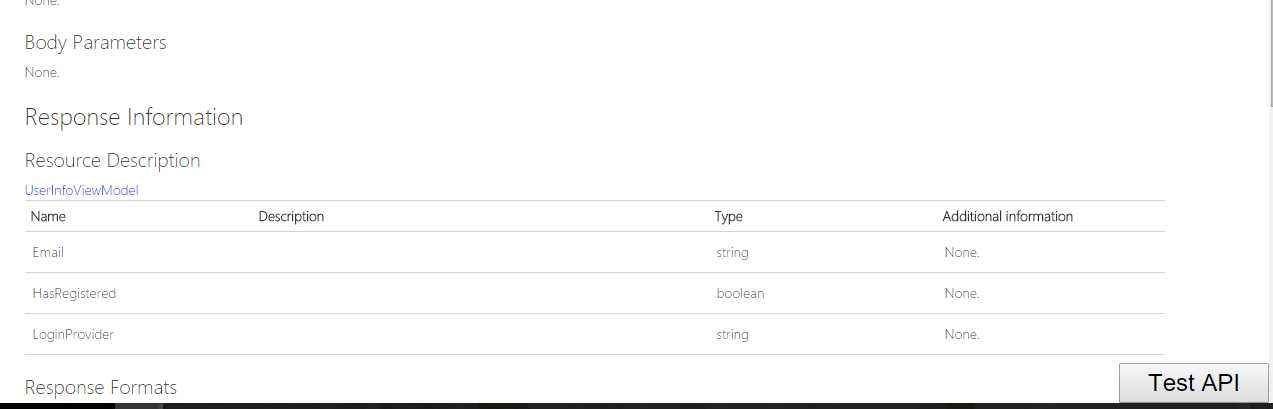Select the HasRegistered row name cell
Viewport: 1273px width, 409px height.
pyautogui.click(x=74, y=293)
